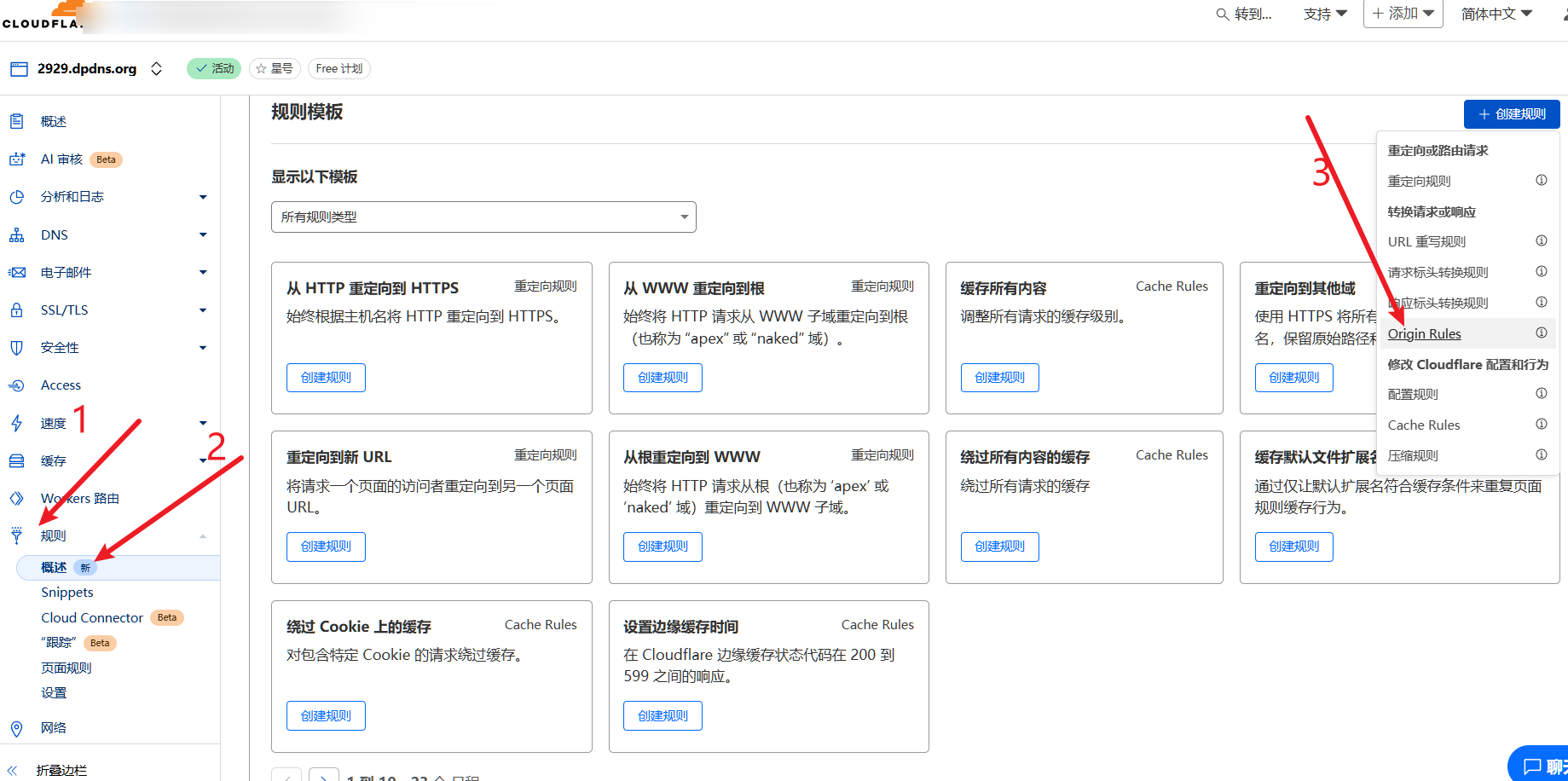
Task: Click the 折叠边栏 double-chevron icon
Action: 12,770
